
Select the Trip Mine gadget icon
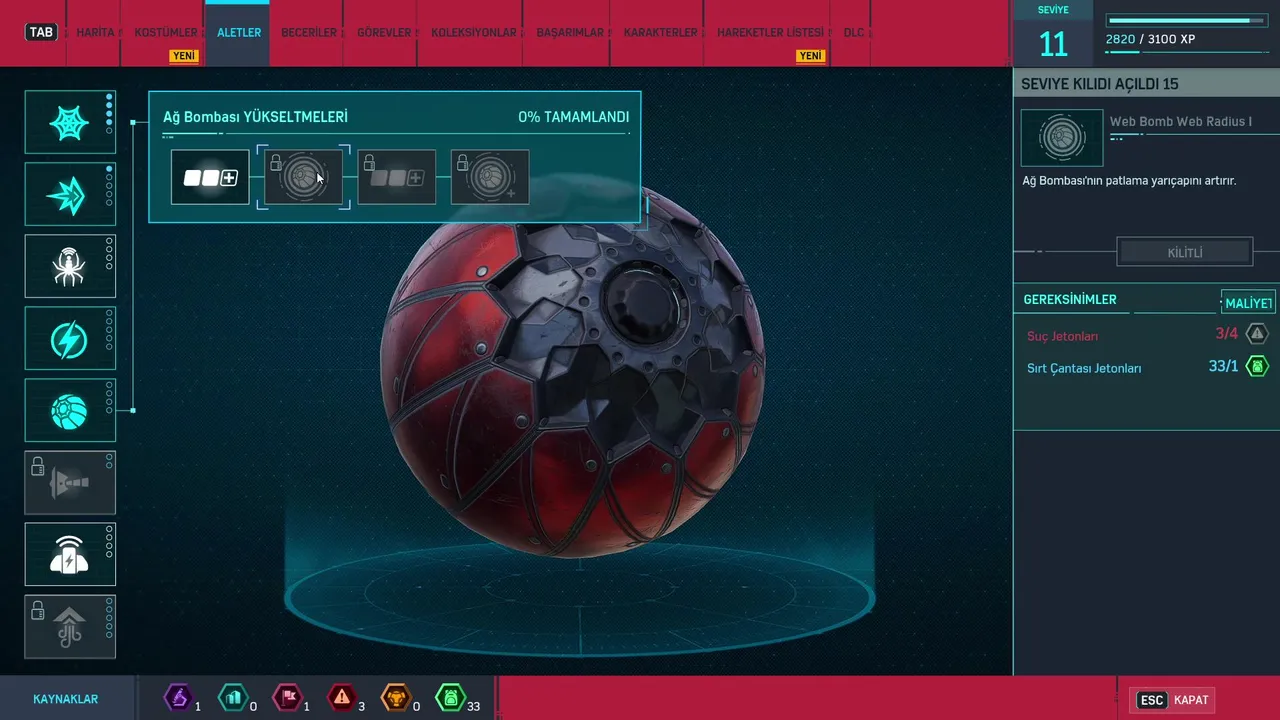pos(70,554)
